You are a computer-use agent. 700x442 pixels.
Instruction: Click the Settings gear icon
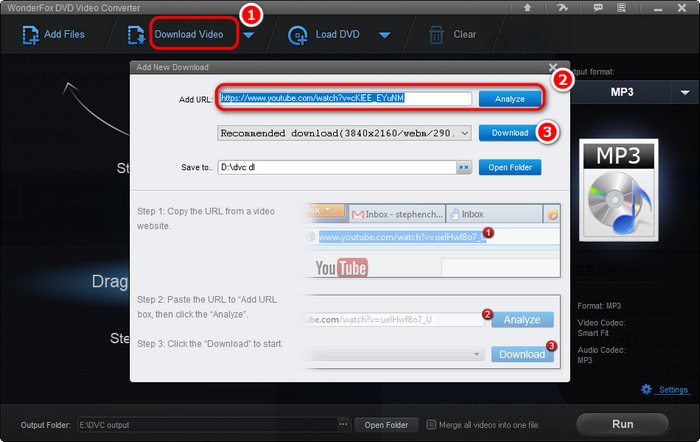pos(646,389)
